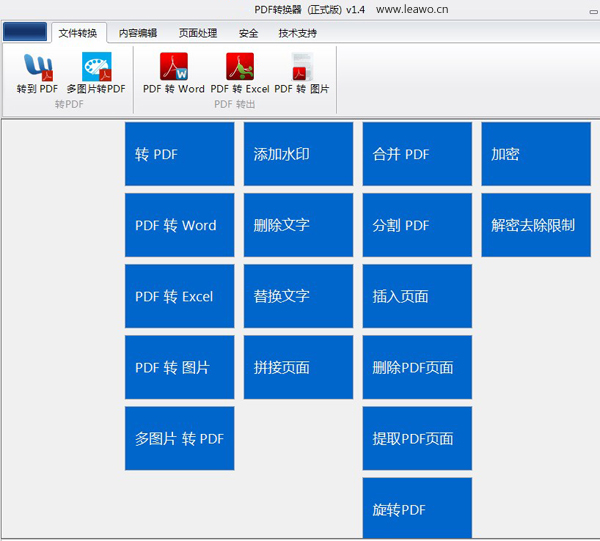Open the 添加水印 tile

pyautogui.click(x=298, y=154)
